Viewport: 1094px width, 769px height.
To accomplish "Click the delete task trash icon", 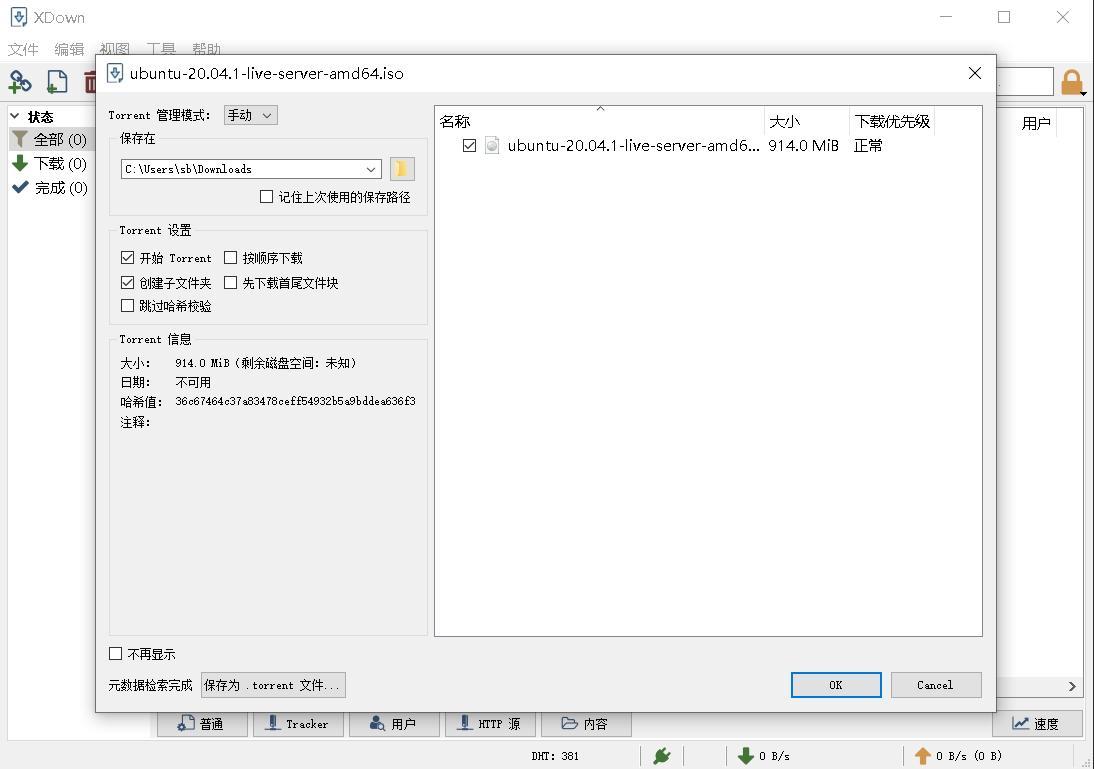I will [x=90, y=82].
